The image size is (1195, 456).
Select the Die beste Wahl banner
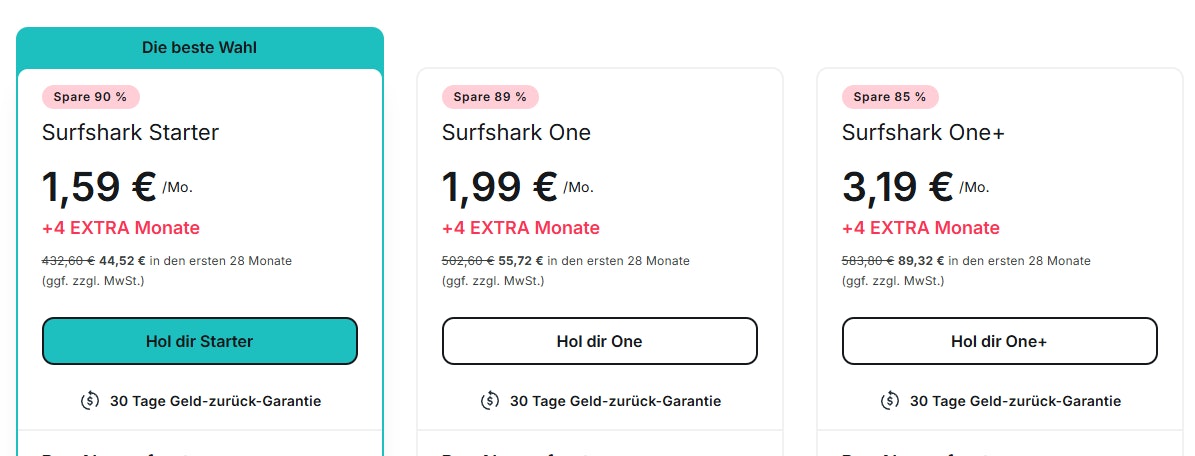coord(200,48)
